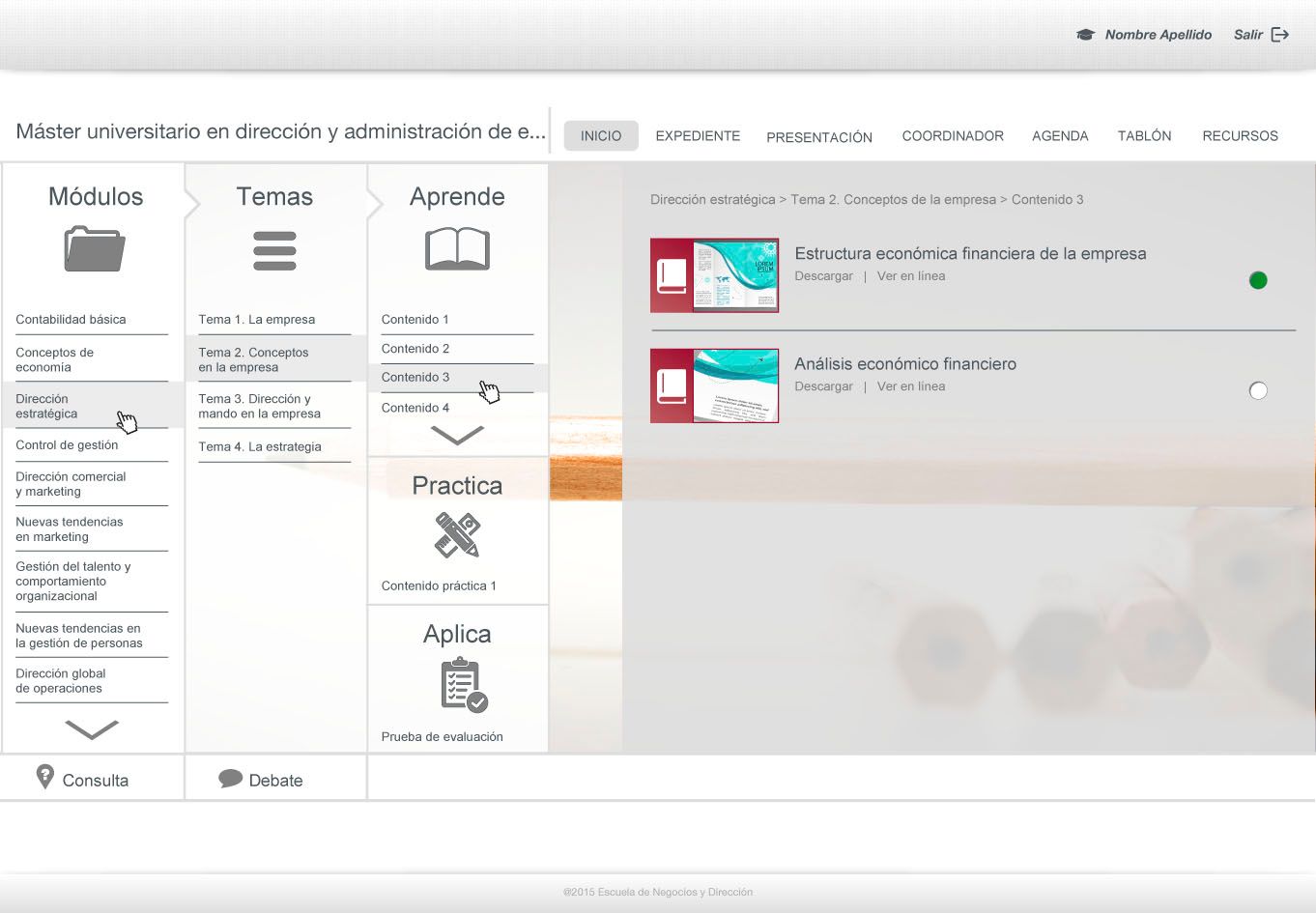Click the Debate speech bubble icon

pos(230,779)
